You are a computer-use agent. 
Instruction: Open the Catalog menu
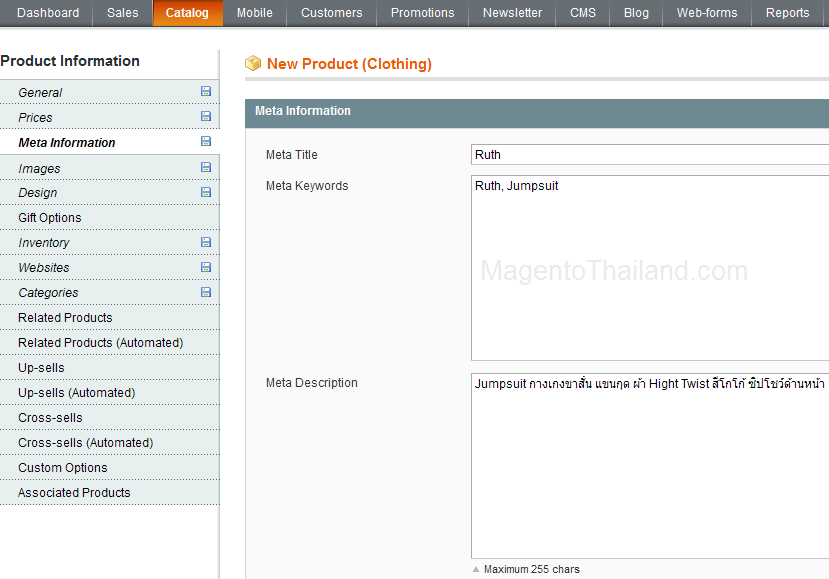tap(187, 13)
